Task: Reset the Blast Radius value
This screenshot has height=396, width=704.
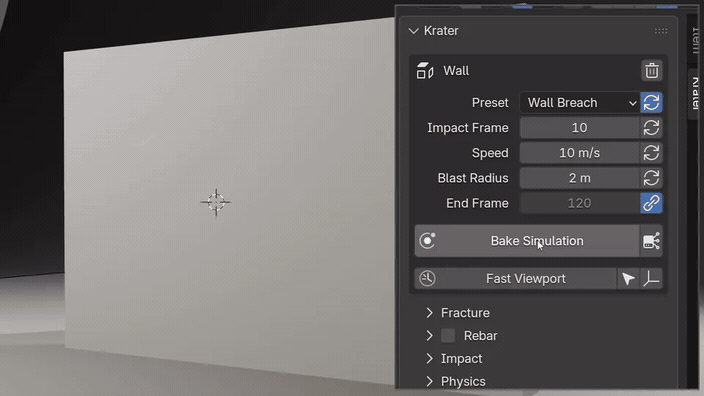Action: (651, 178)
